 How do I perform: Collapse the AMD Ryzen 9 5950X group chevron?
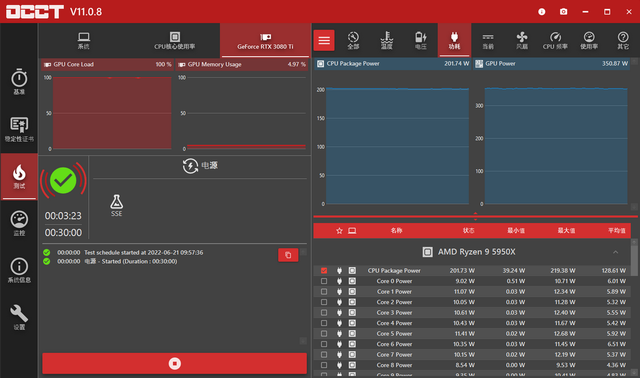[x=616, y=252]
